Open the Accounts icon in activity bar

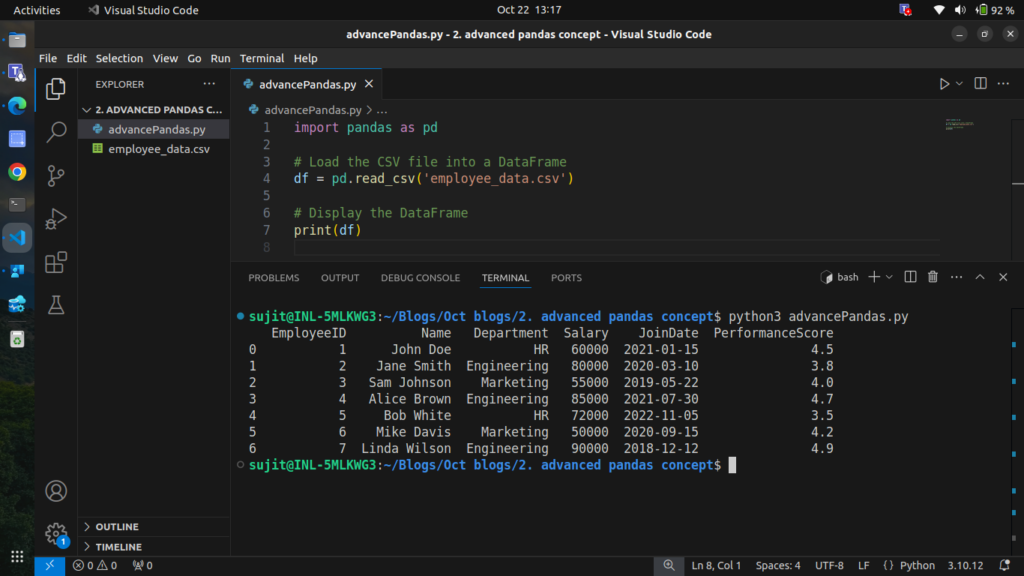[57, 491]
